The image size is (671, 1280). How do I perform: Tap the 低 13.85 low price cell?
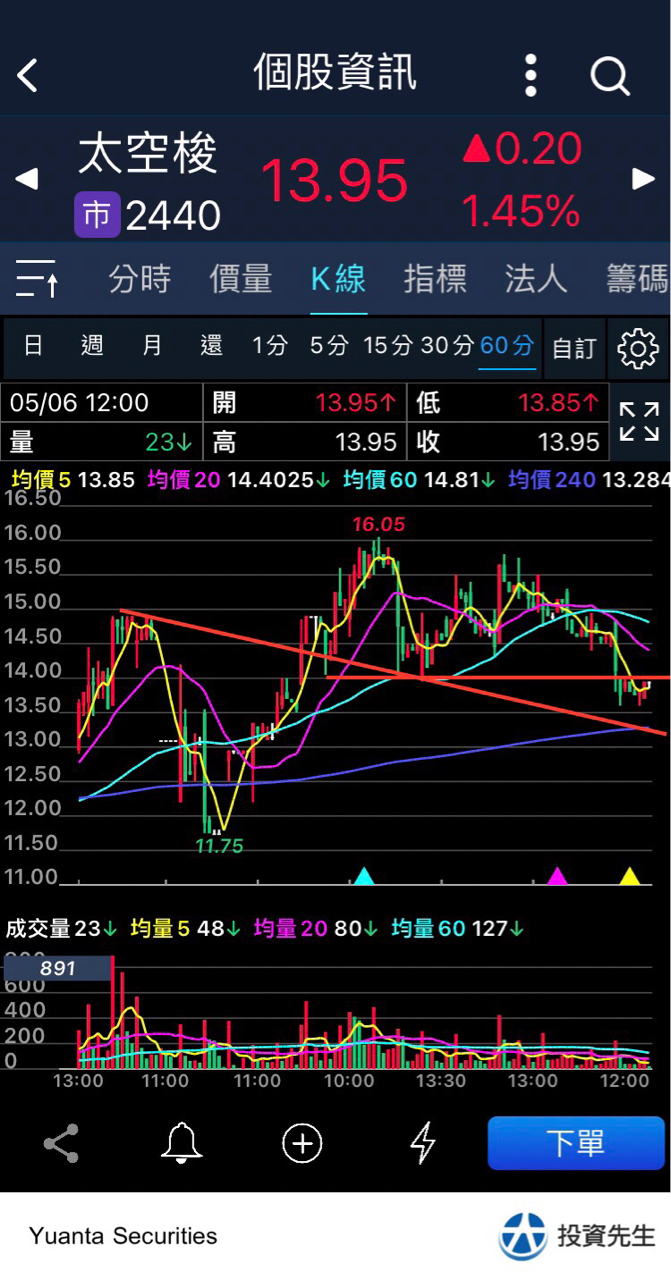point(508,403)
